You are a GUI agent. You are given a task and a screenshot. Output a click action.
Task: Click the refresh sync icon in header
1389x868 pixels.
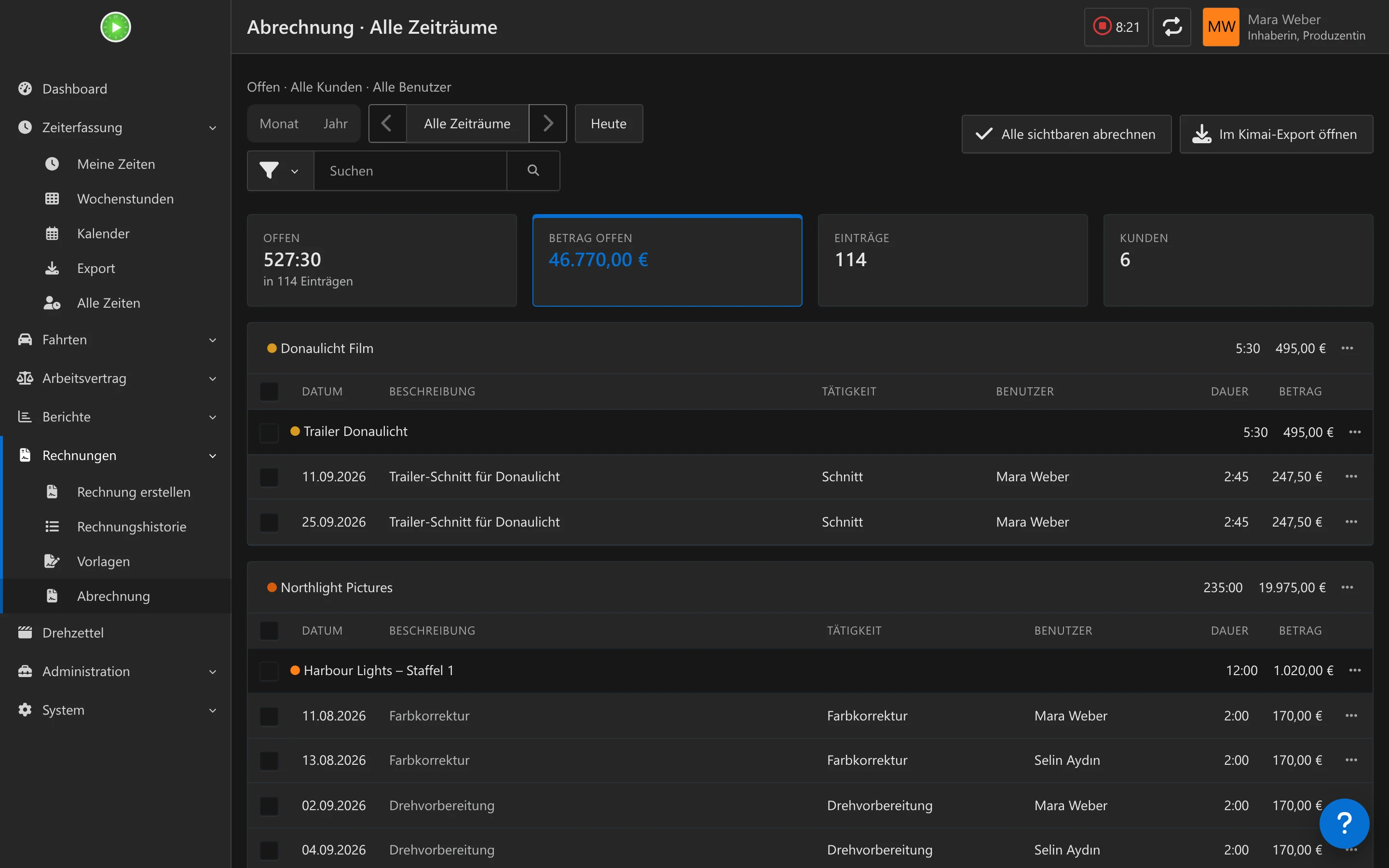[1172, 27]
